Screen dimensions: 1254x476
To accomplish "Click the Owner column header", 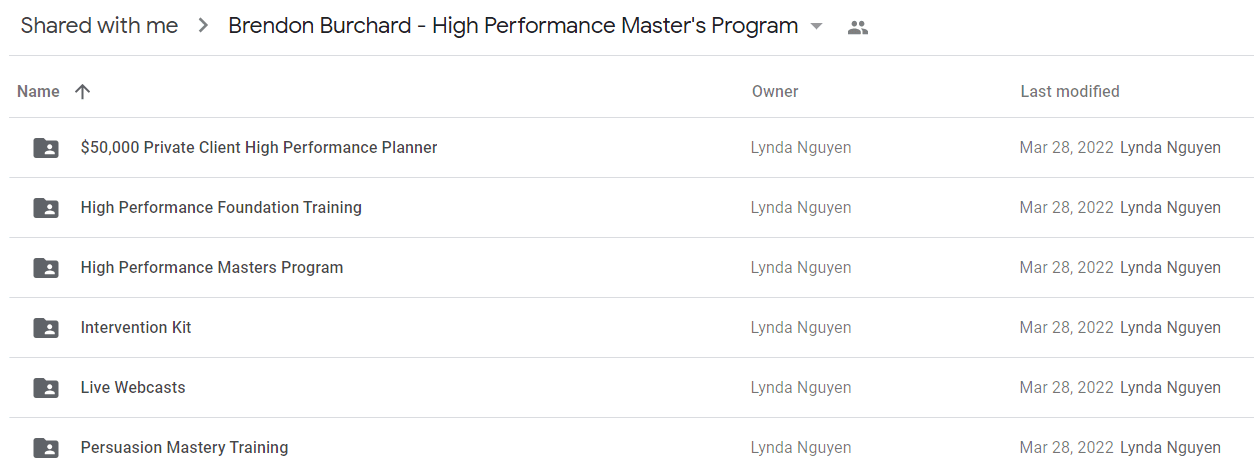I will click(x=775, y=91).
